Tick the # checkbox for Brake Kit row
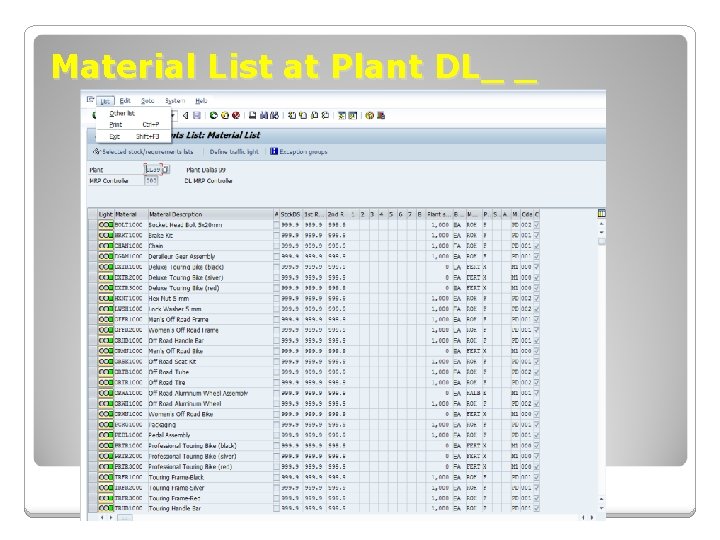 click(276, 236)
